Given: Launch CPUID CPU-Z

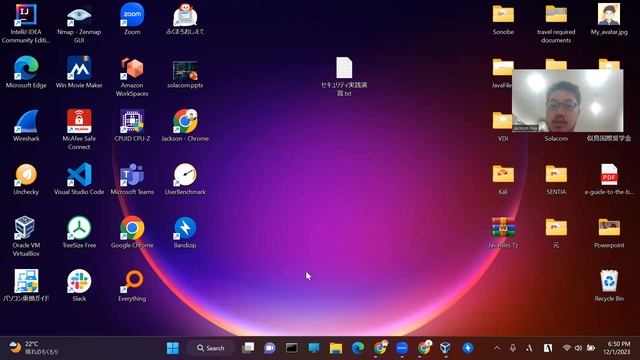Looking at the screenshot, I should click(132, 121).
